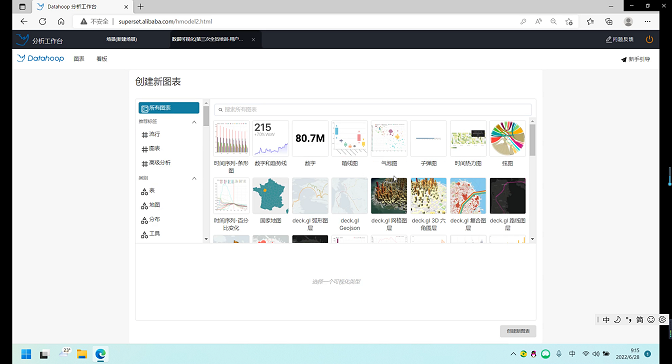The width and height of the screenshot is (672, 364).
Task: Click the volume icon in system tray
Action: click(x=596, y=354)
